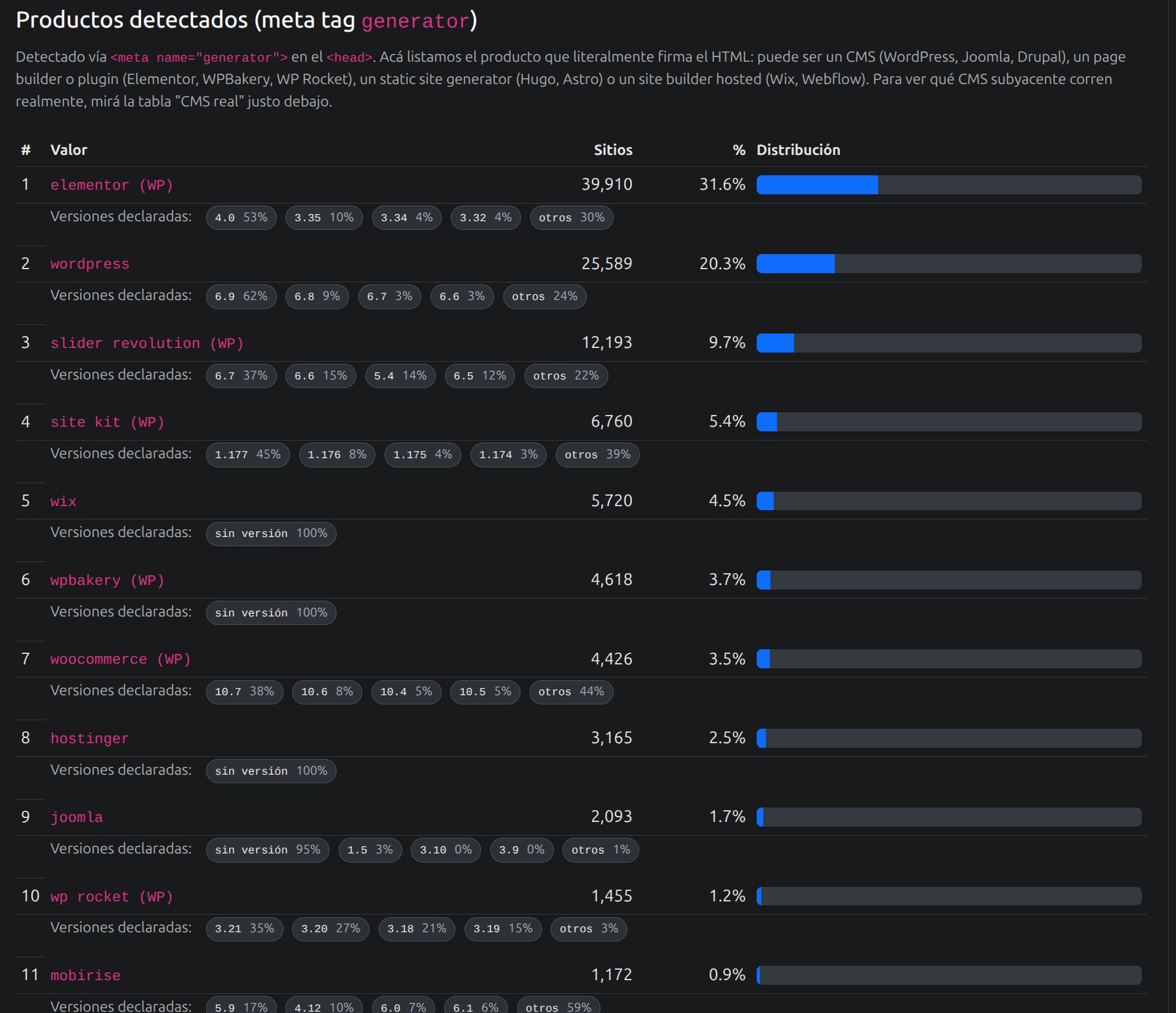Image resolution: width=1176 pixels, height=1013 pixels.
Task: Select the elementor (WP) value
Action: (112, 185)
